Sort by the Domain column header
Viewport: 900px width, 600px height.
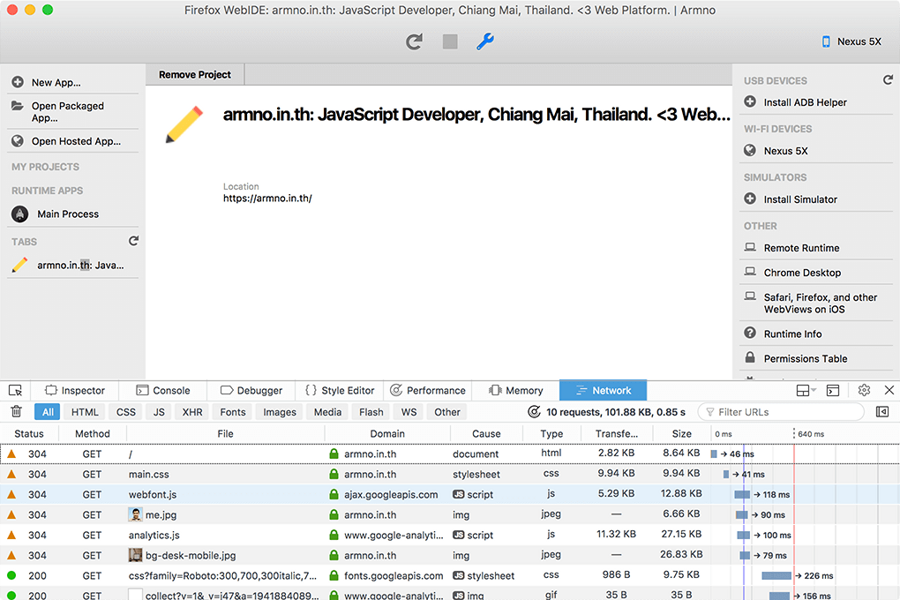pyautogui.click(x=387, y=433)
